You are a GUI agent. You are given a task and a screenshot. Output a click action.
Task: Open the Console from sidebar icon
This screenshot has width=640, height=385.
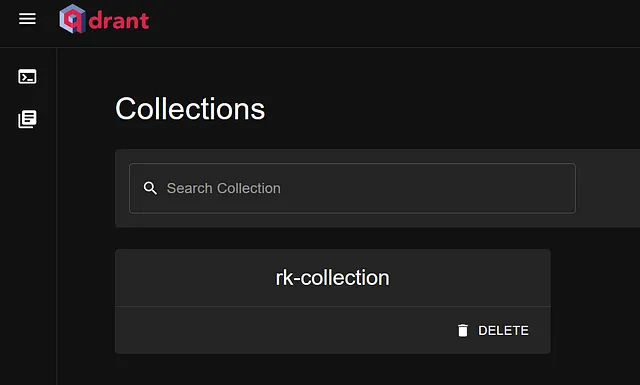(27, 76)
